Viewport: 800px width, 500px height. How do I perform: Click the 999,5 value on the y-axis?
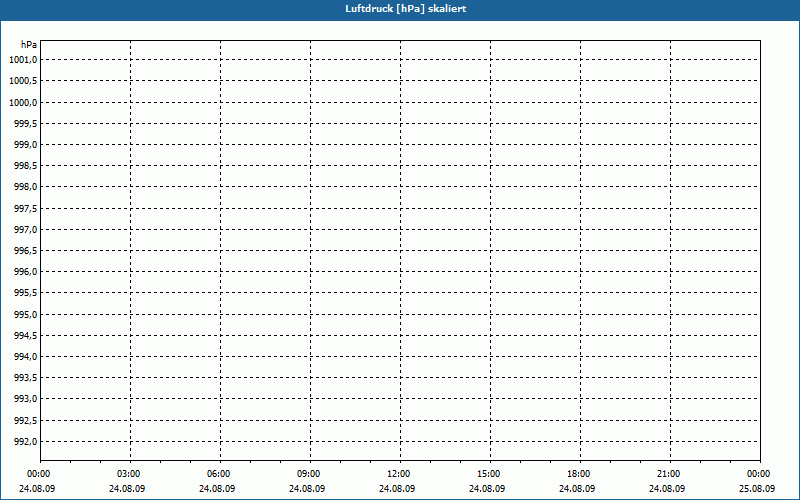click(x=25, y=123)
